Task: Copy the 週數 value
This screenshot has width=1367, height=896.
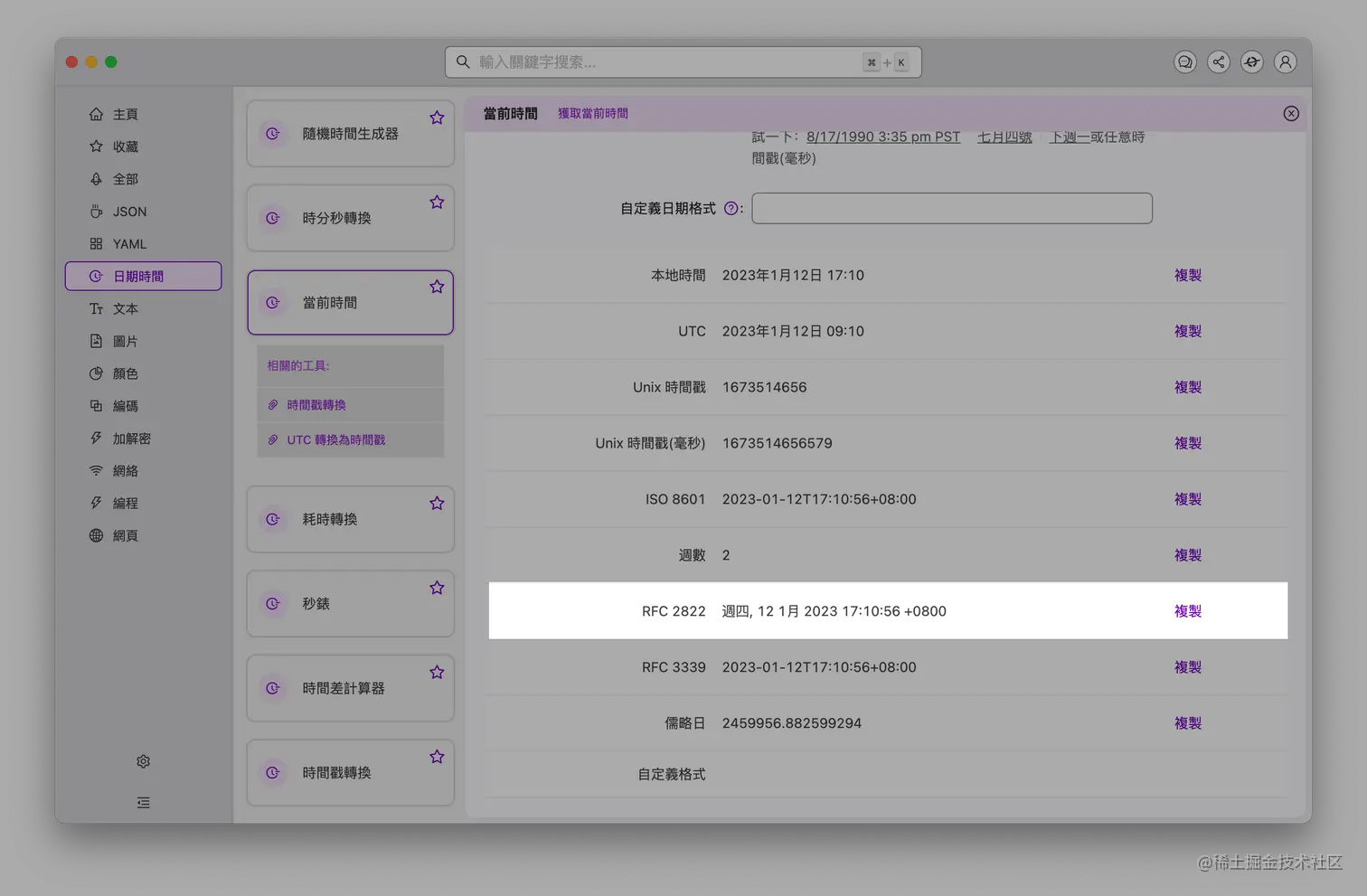Action: coord(1187,555)
